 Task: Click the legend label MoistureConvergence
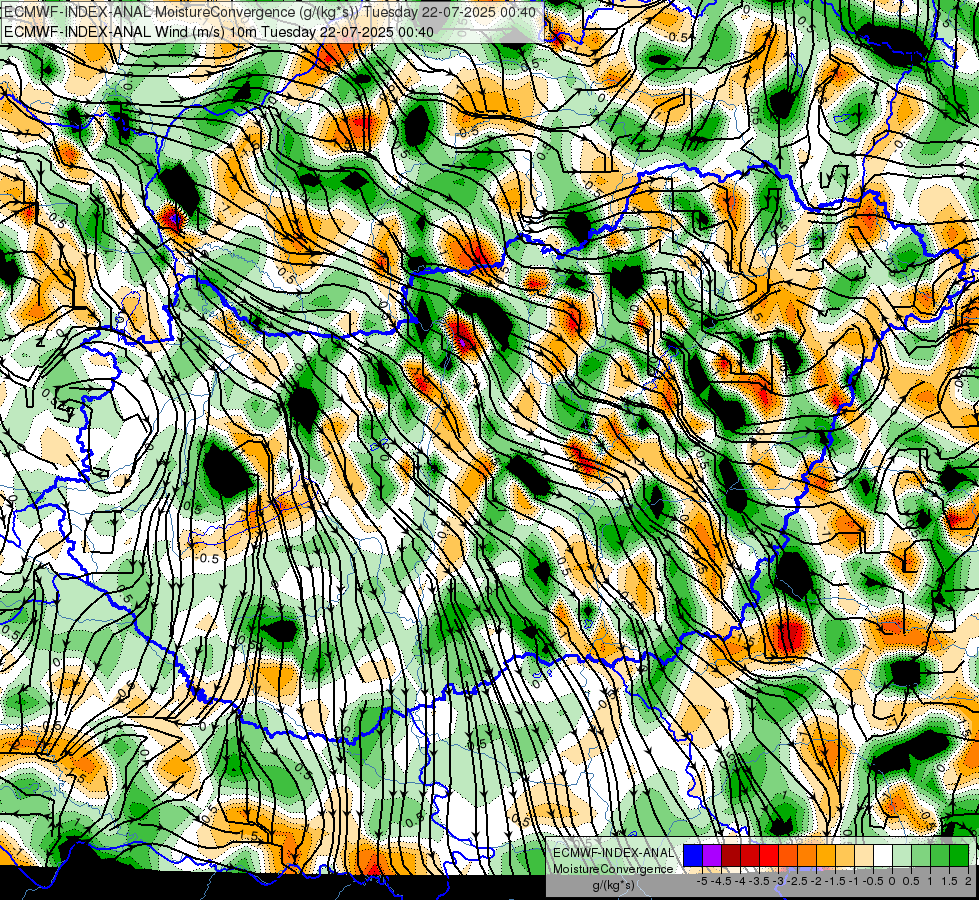pos(613,869)
